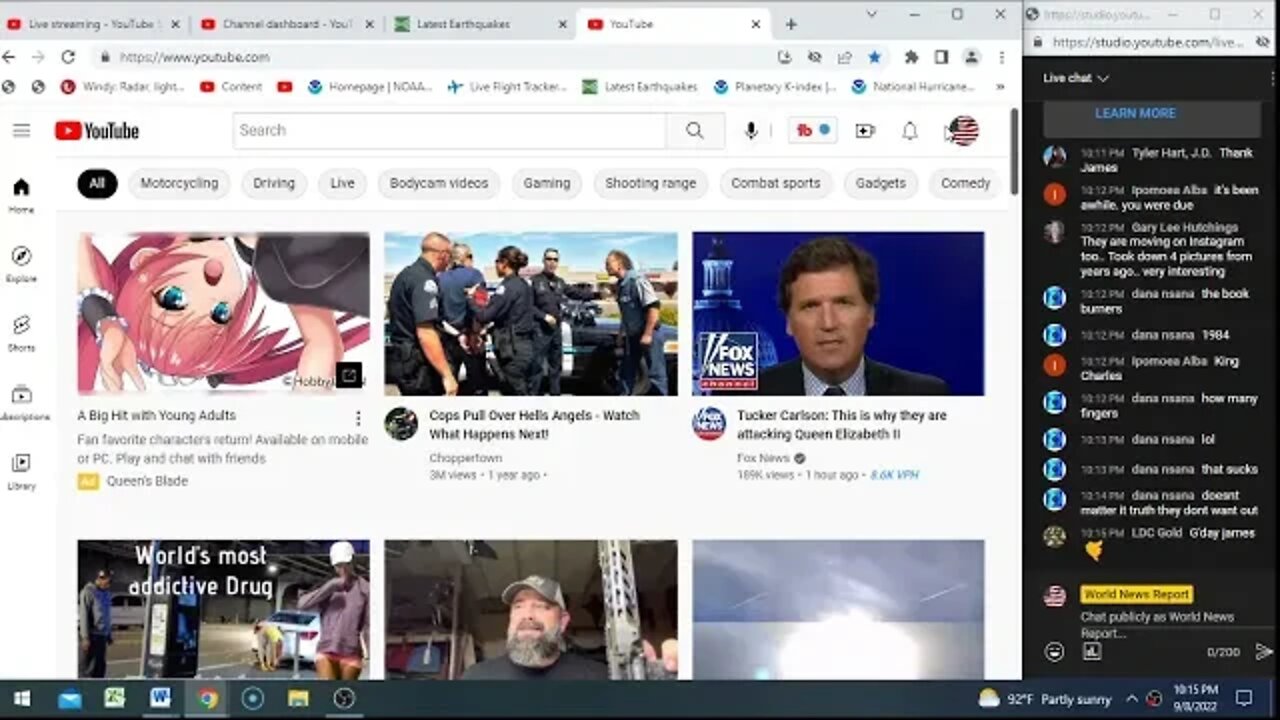Open the Choppertown channel avatar
This screenshot has width=1280, height=720.
[401, 423]
